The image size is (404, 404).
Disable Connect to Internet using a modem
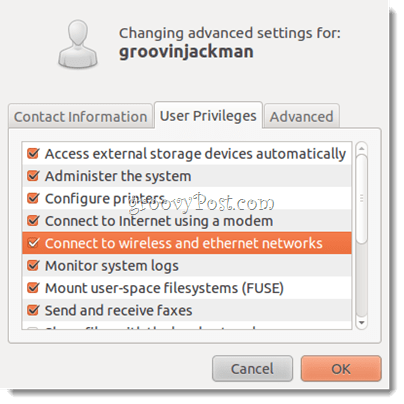click(x=33, y=221)
